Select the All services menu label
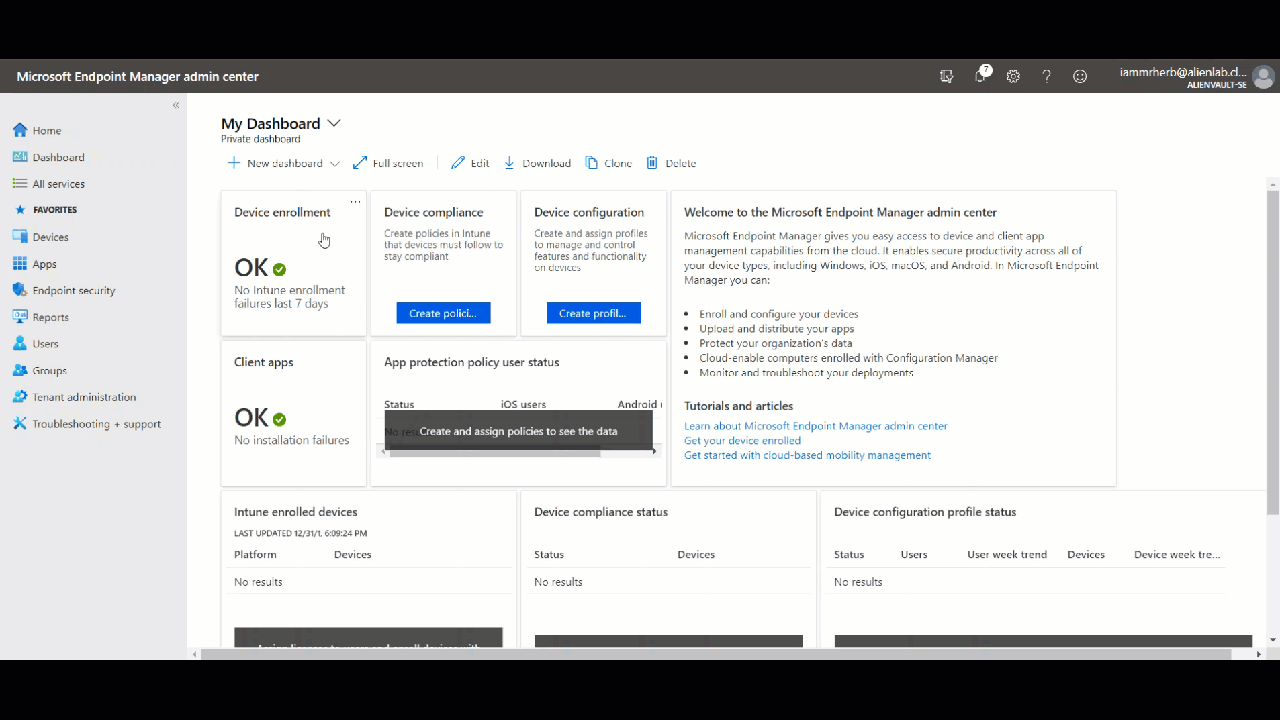Viewport: 1280px width, 720px height. (59, 184)
